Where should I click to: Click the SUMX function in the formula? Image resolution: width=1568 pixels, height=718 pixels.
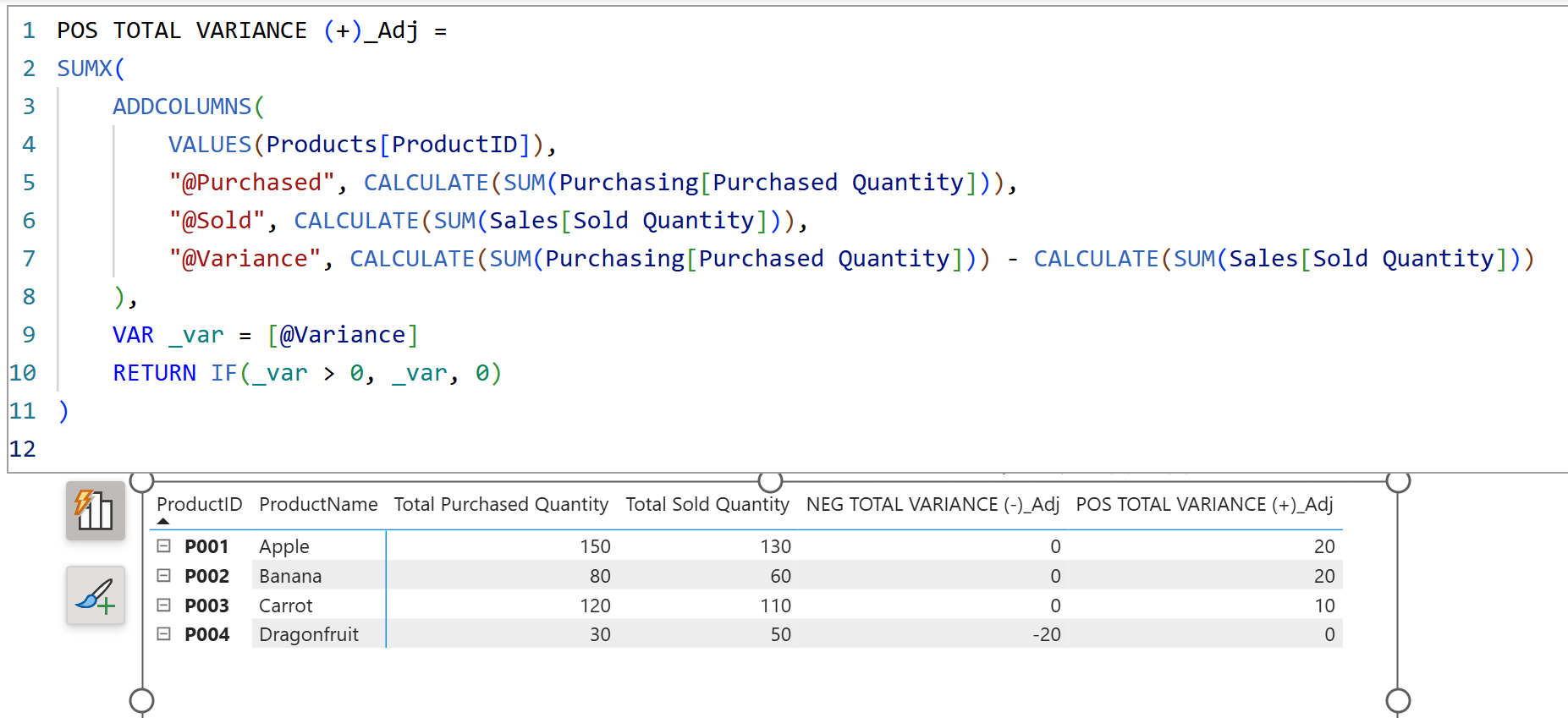pos(85,69)
